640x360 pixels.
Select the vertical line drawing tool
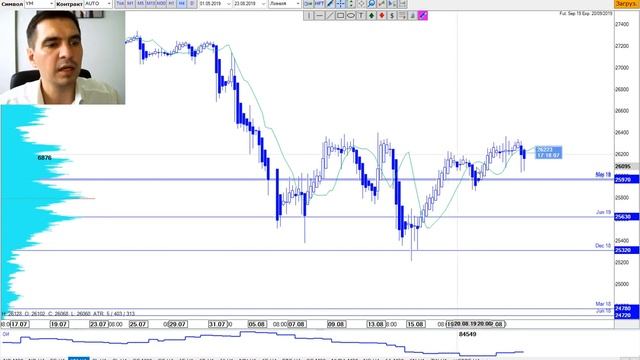coord(309,16)
